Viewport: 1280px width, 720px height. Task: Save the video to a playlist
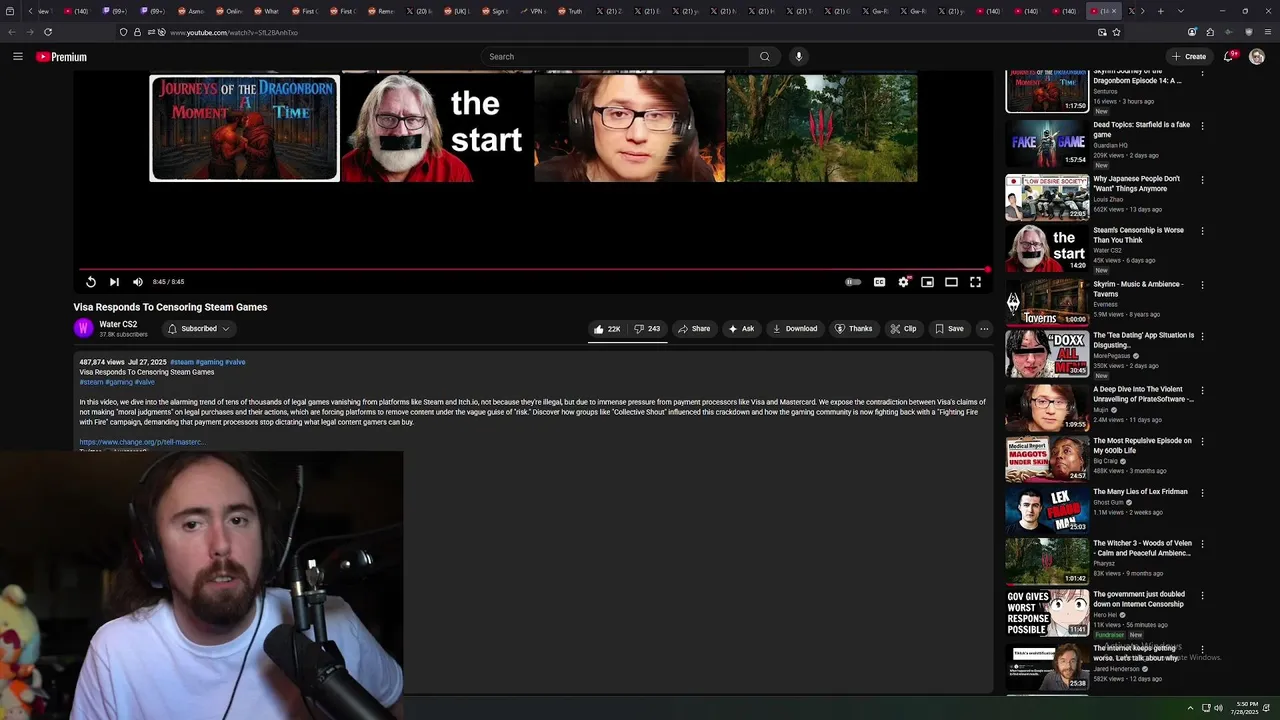coord(949,329)
